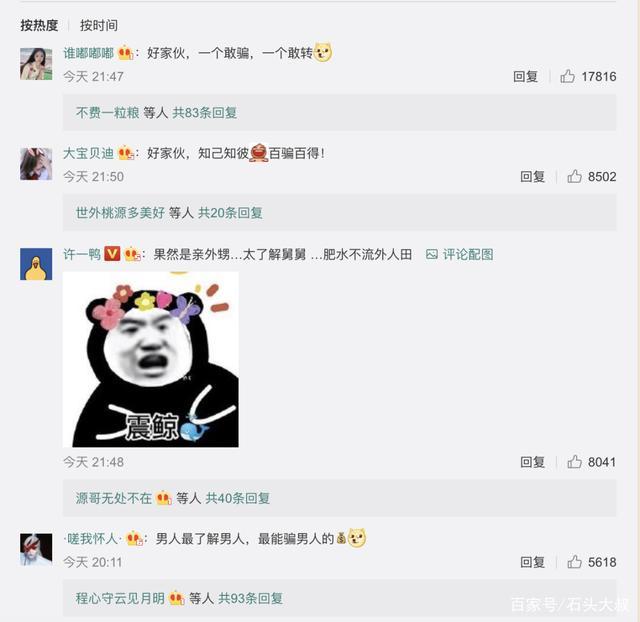Thumbs-up the comment with 5618 likes
This screenshot has width=640, height=622.
click(574, 562)
